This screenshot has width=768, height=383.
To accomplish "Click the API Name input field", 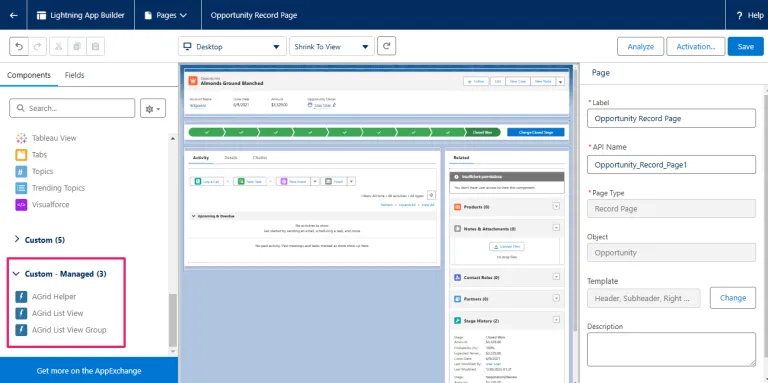I will click(x=672, y=165).
